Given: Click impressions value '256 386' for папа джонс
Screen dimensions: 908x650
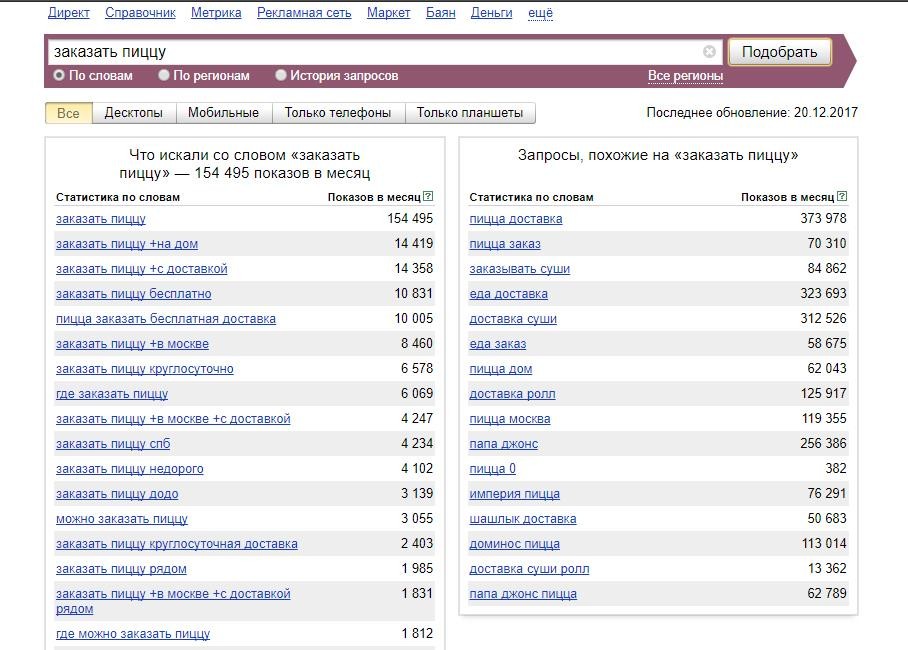Looking at the screenshot, I should click(823, 443).
